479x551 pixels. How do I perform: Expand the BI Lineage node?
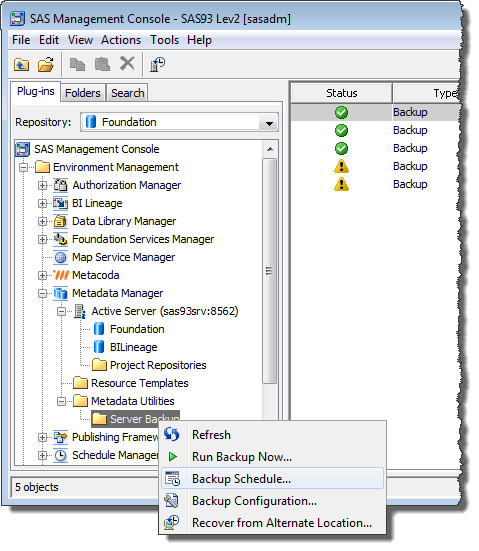(x=43, y=203)
